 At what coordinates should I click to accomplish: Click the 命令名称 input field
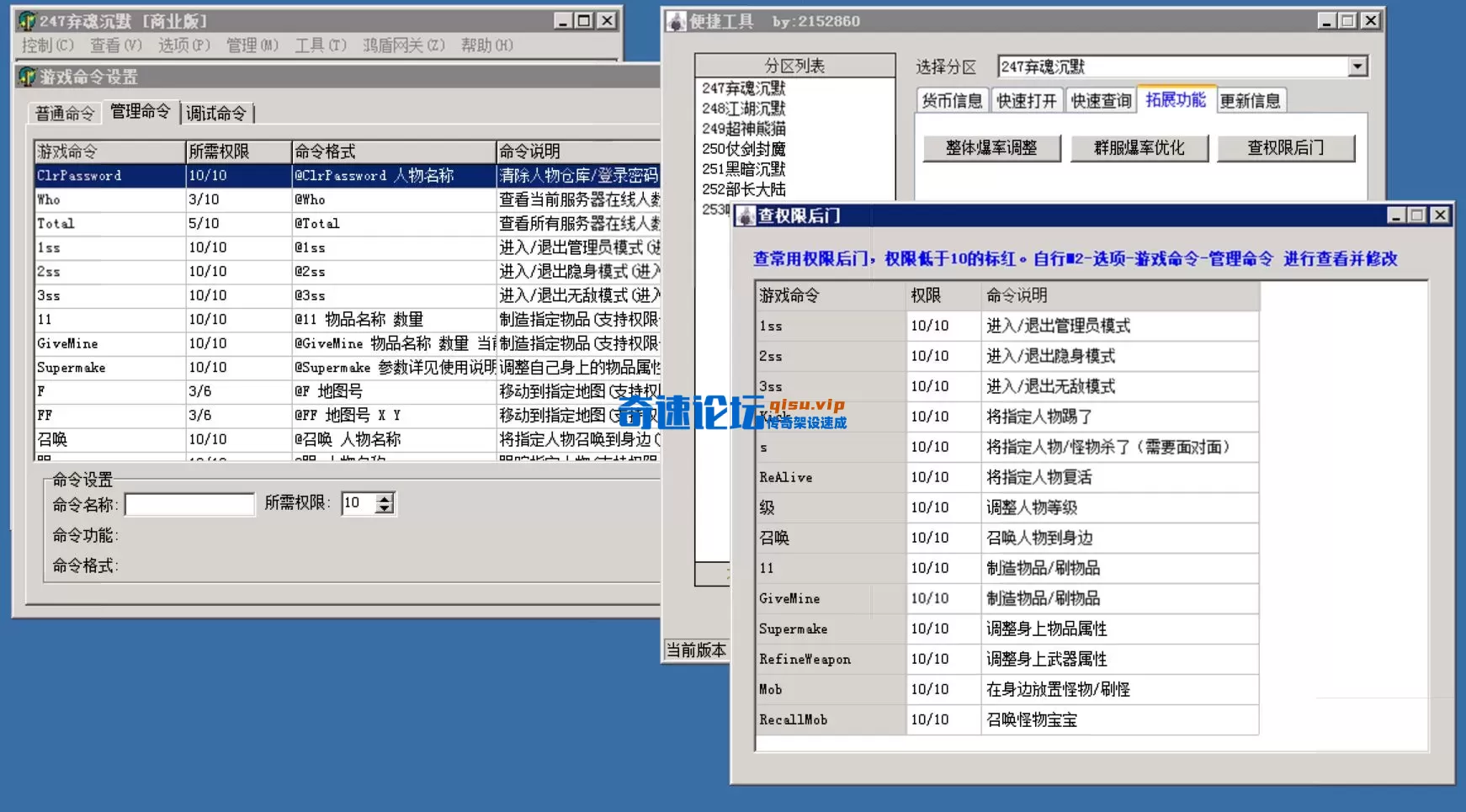(x=189, y=503)
